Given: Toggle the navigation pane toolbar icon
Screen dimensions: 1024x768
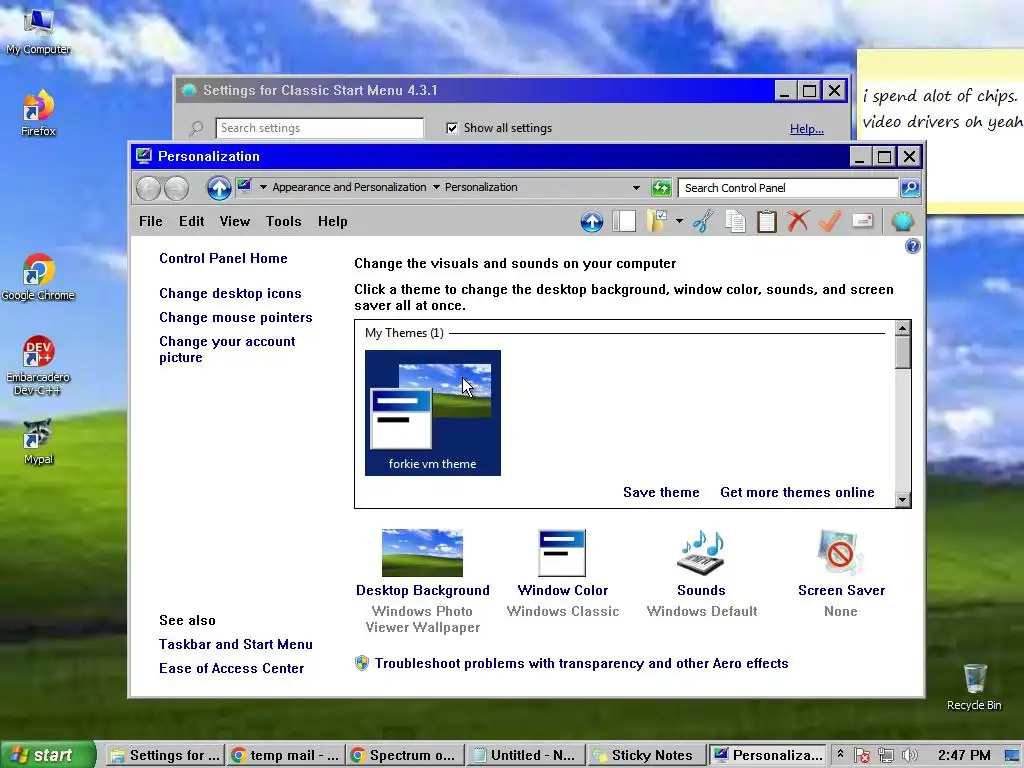Looking at the screenshot, I should (x=624, y=221).
